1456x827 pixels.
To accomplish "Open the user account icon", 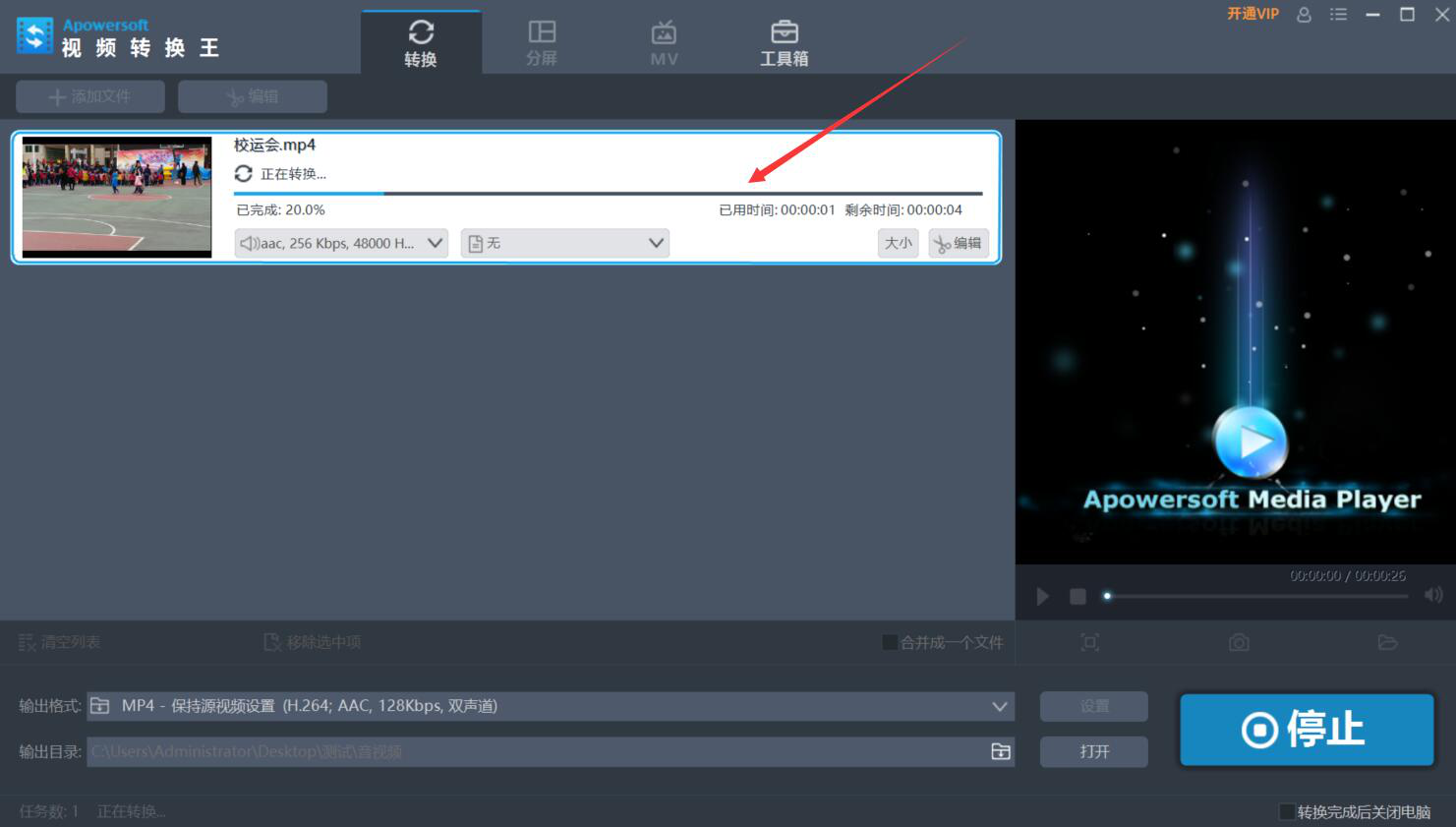I will point(1304,15).
